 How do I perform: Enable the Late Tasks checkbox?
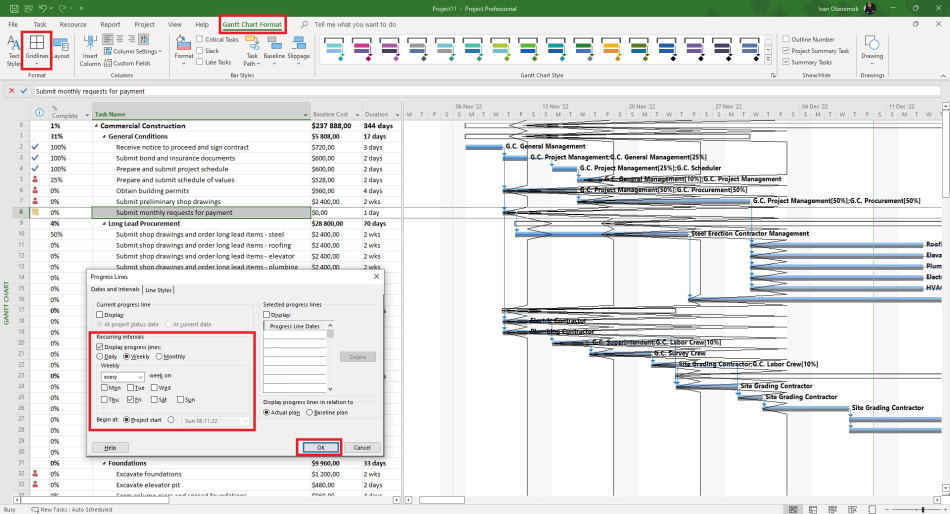click(x=199, y=62)
